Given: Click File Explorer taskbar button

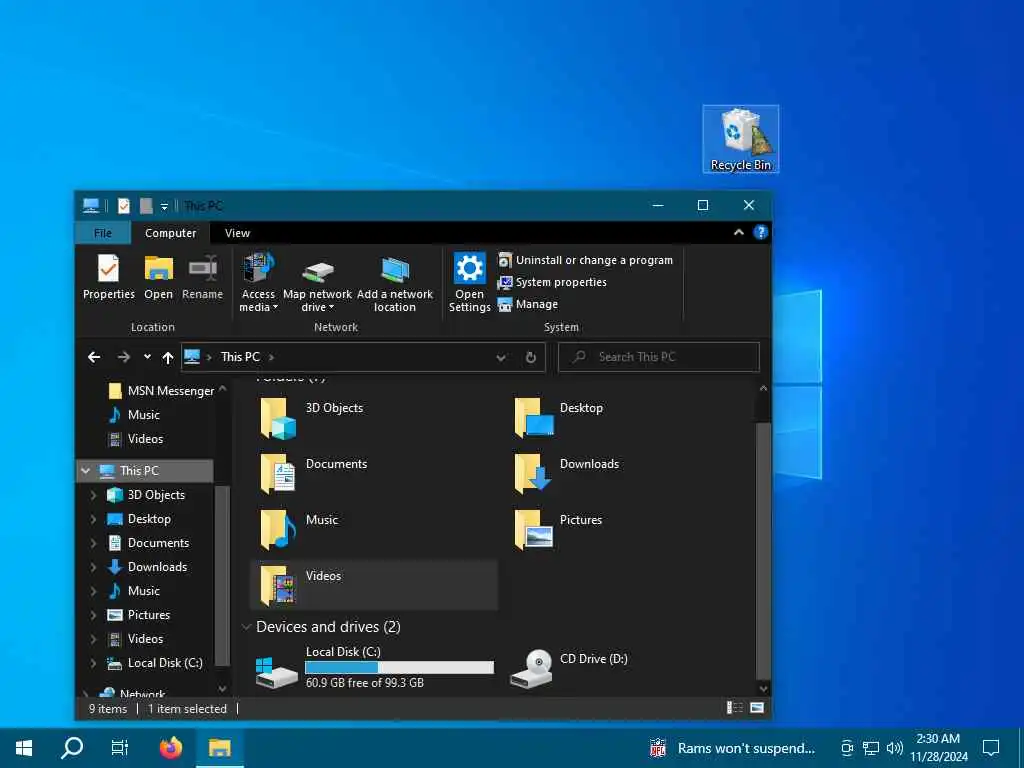Looking at the screenshot, I should pyautogui.click(x=219, y=748).
